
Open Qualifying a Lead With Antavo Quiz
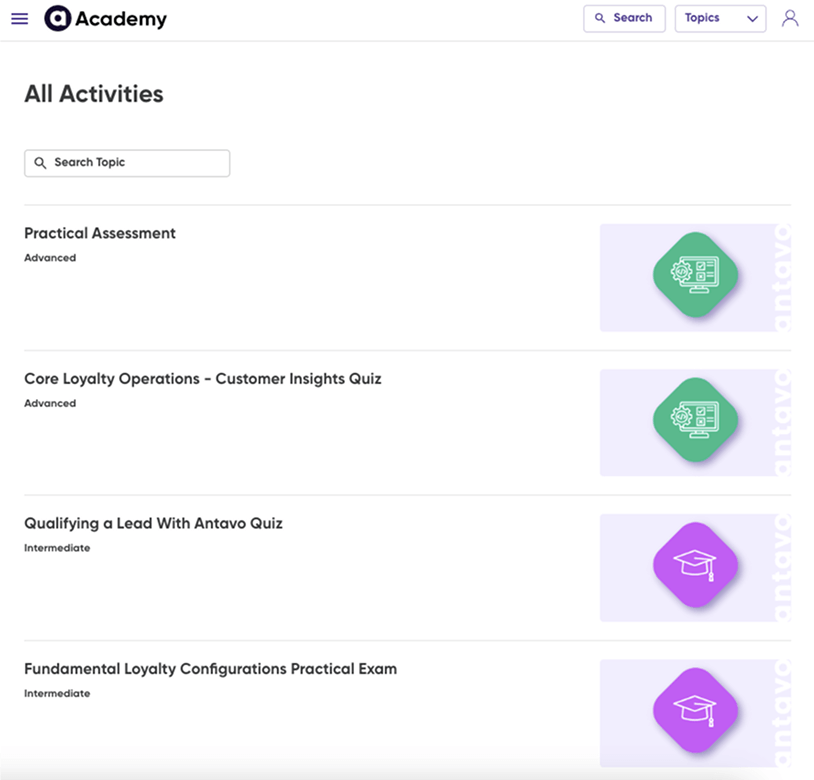tap(153, 523)
